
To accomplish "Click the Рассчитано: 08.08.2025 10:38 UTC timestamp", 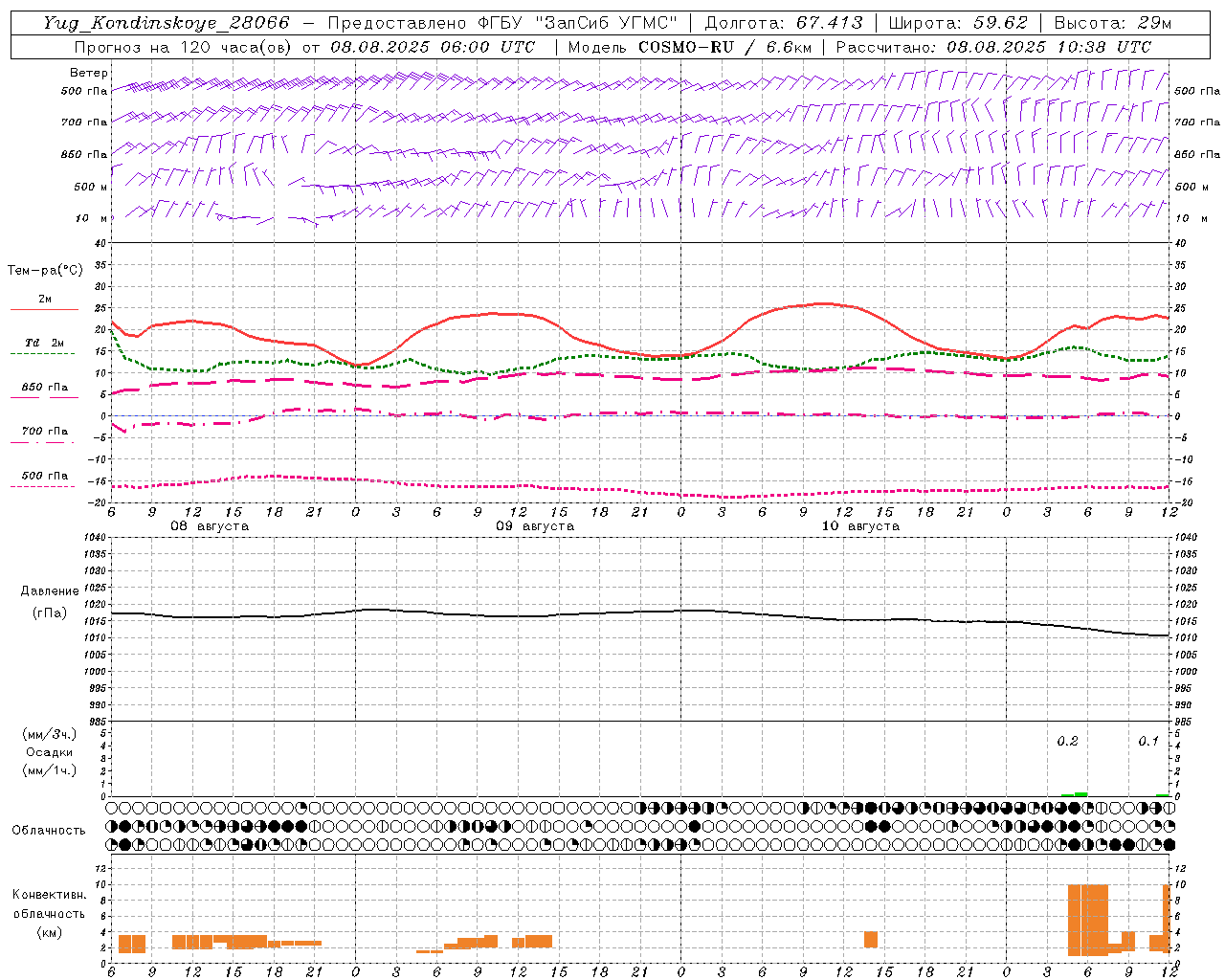I will tap(993, 47).
